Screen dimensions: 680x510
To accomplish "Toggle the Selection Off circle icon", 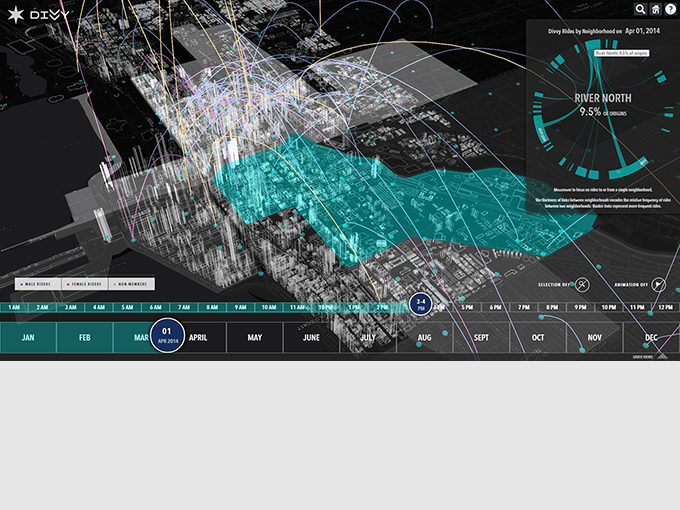I will [x=582, y=284].
